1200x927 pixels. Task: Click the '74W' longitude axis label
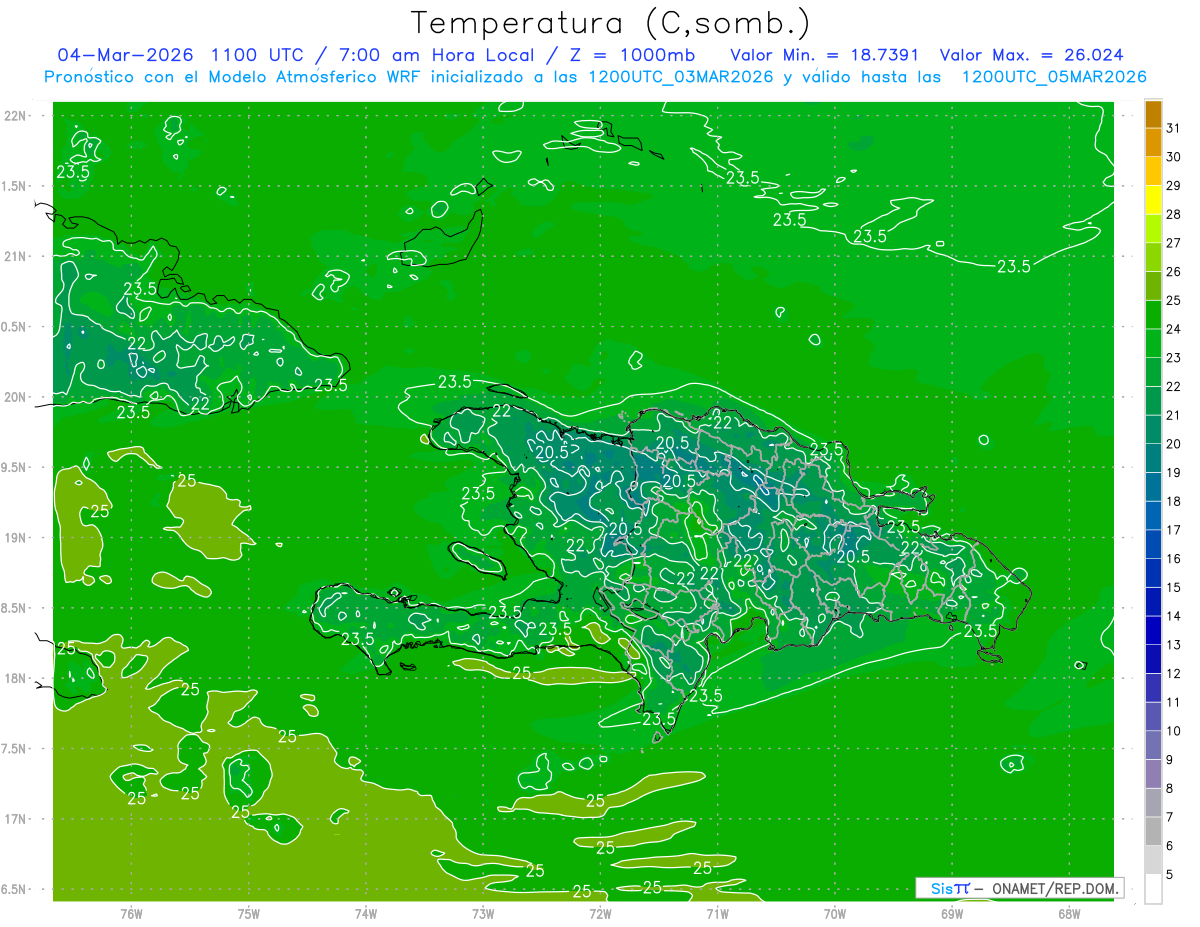[x=366, y=913]
